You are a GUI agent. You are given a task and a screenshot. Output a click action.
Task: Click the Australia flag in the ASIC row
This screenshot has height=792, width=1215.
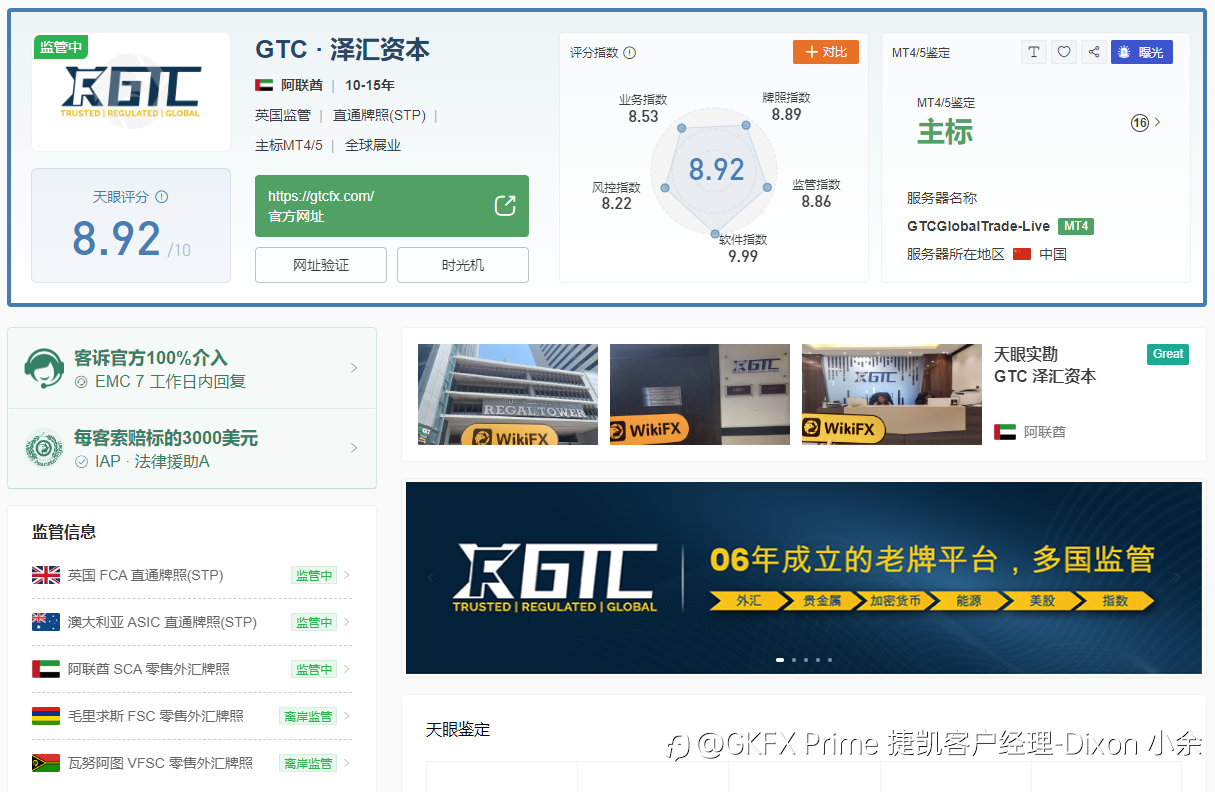coord(46,622)
